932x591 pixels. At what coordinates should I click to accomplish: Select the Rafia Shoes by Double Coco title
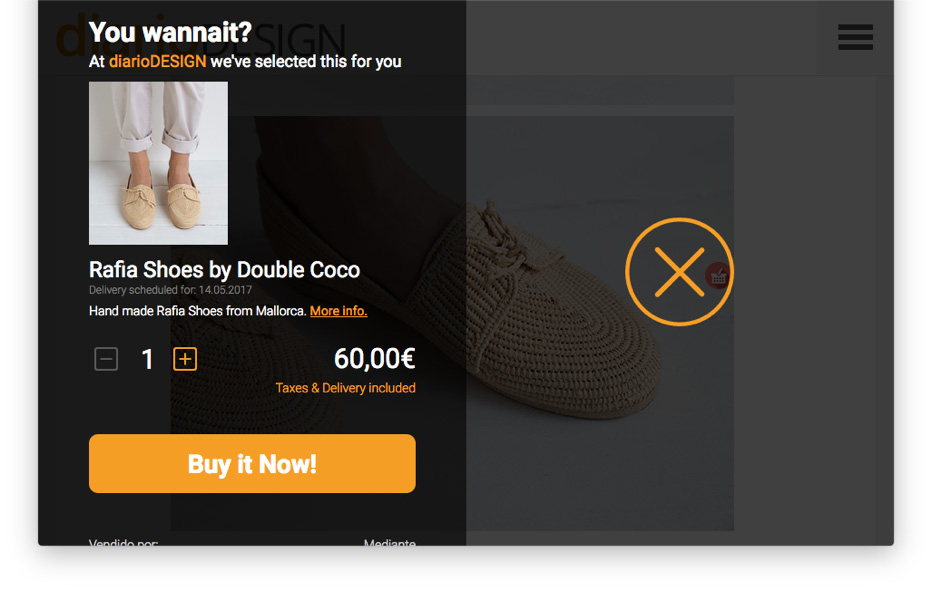(224, 269)
